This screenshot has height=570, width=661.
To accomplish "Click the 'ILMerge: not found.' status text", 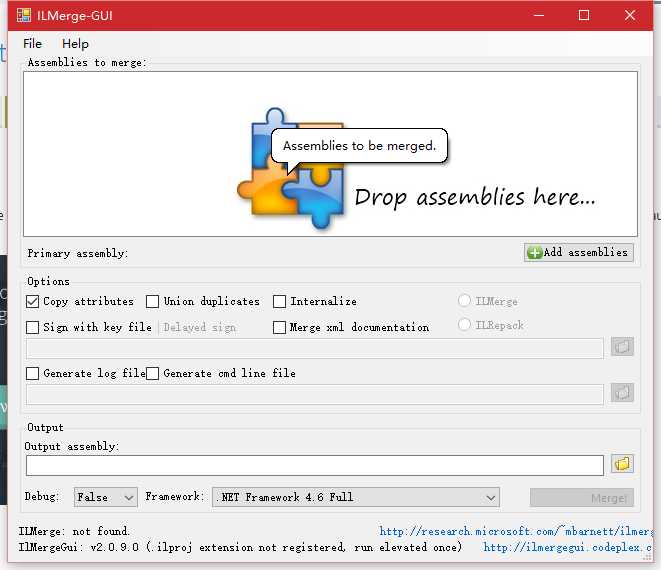I will [x=74, y=531].
